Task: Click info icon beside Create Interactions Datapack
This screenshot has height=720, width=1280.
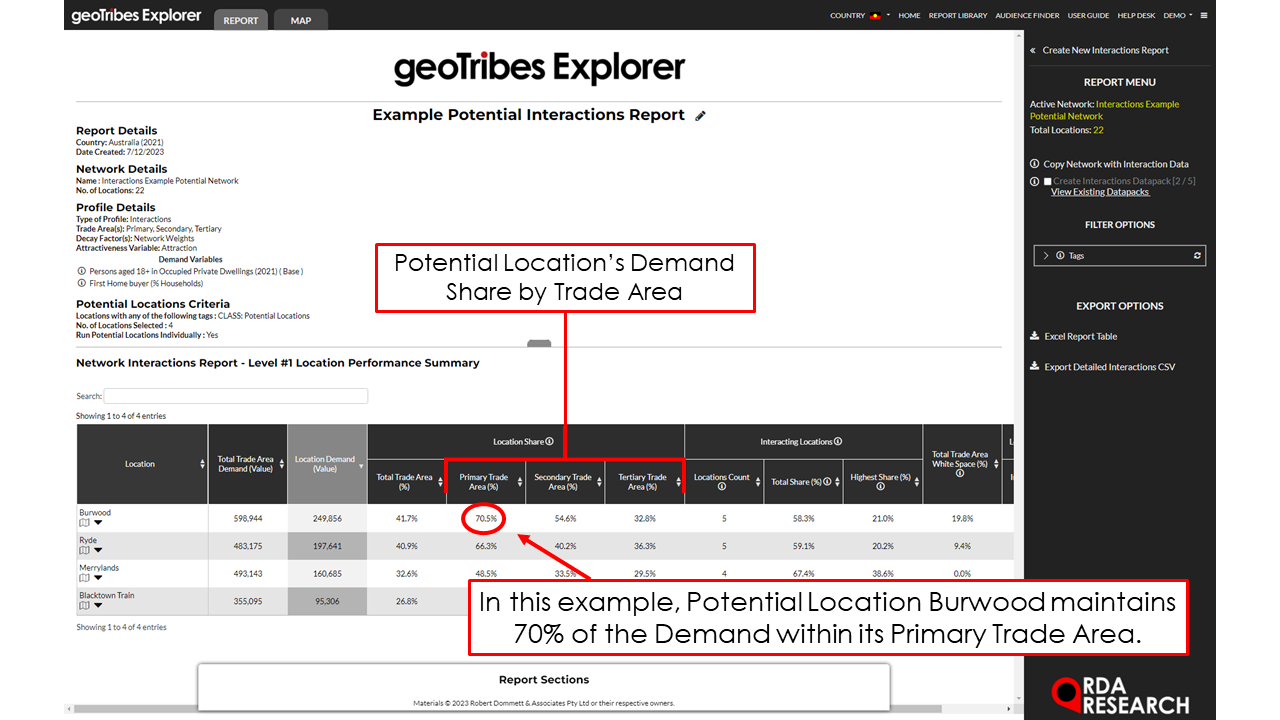Action: [x=1035, y=181]
